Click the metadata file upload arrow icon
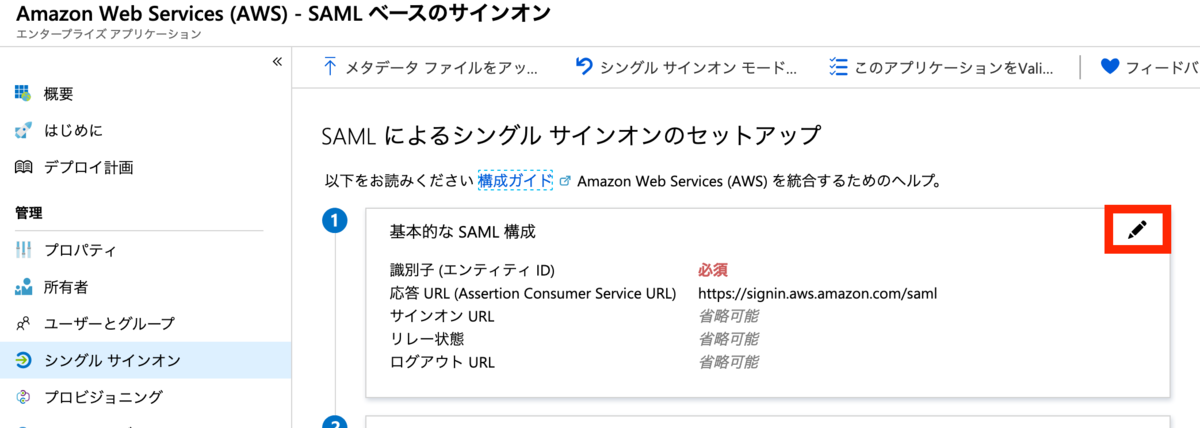This screenshot has height=428, width=1200. coord(329,67)
